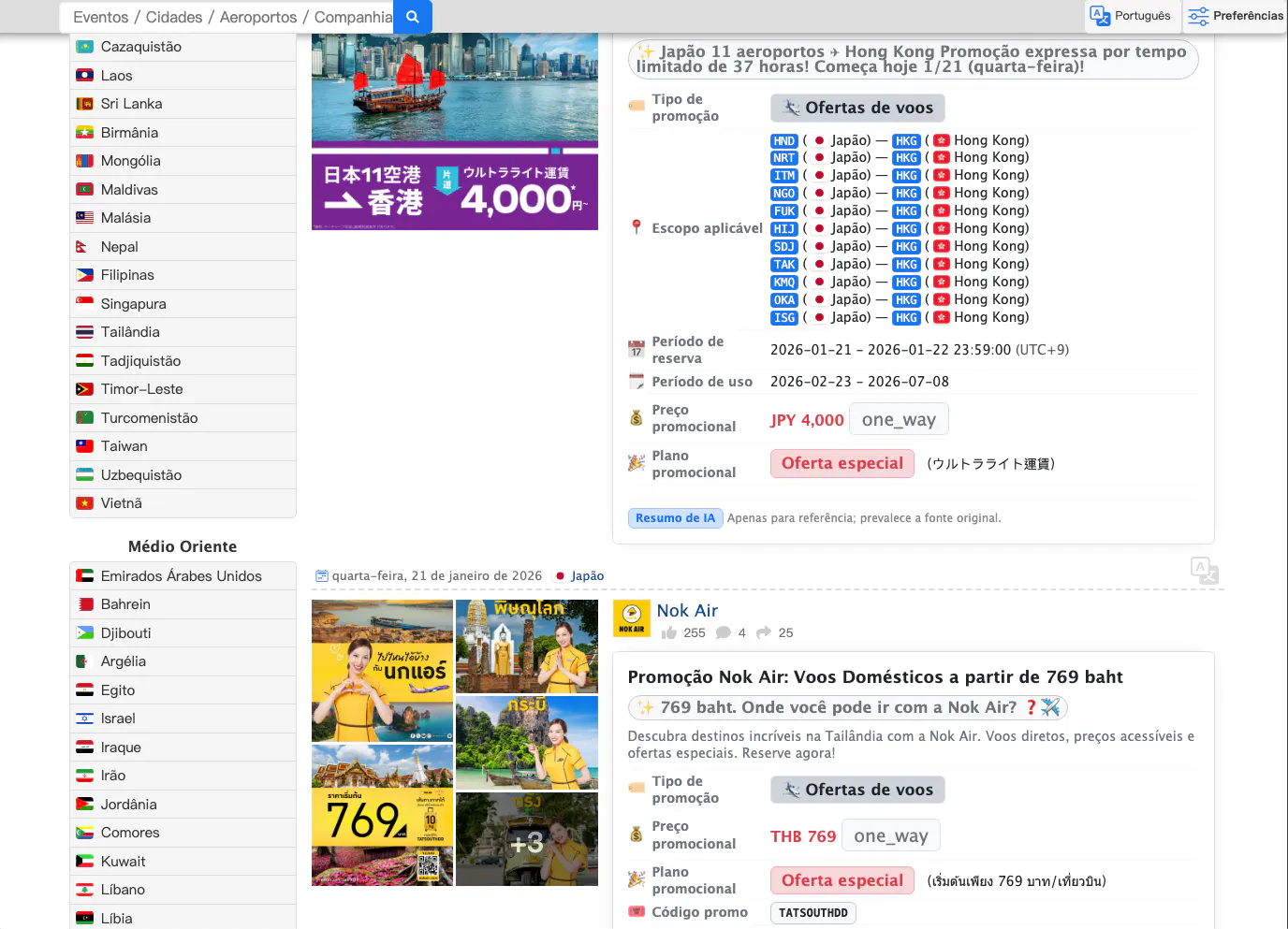1288x929 pixels.
Task: Click the Nok Air airline logo
Action: (632, 618)
